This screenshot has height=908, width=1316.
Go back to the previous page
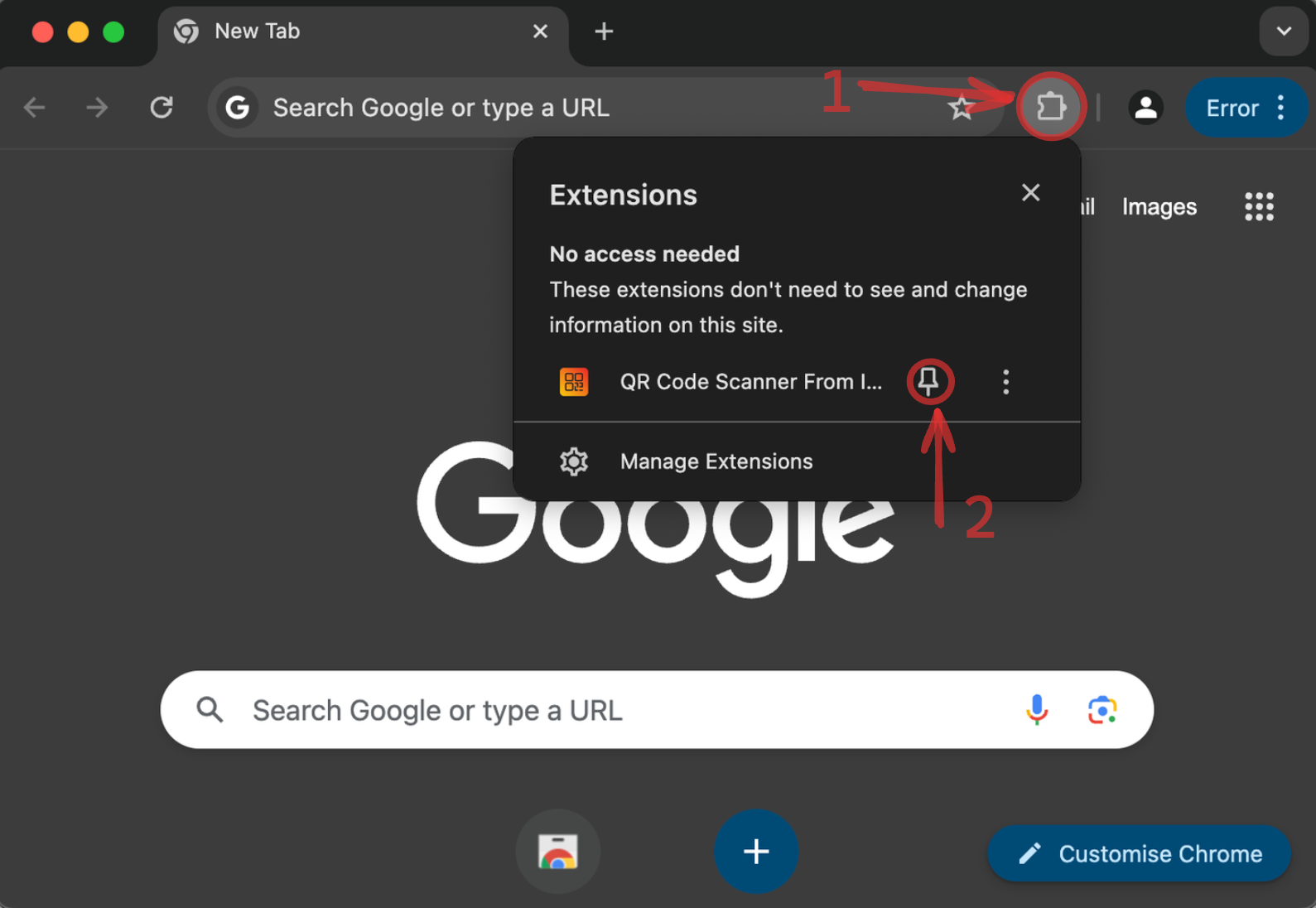[35, 108]
